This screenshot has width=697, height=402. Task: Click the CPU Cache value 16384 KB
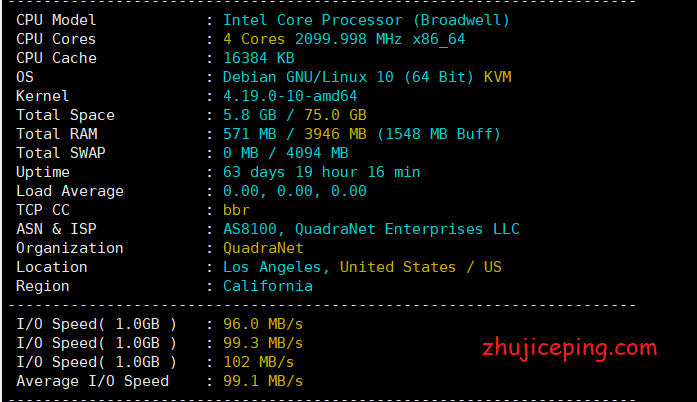(x=258, y=58)
